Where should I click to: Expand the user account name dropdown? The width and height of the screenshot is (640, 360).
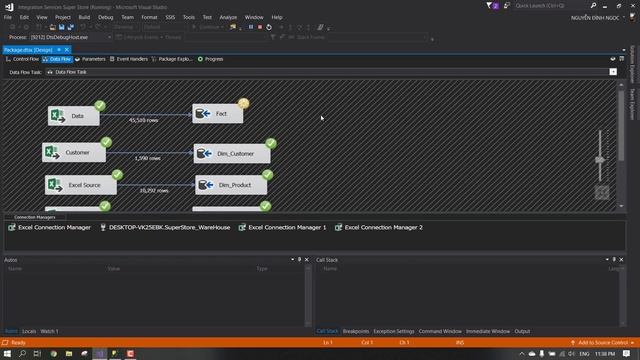click(x=624, y=18)
